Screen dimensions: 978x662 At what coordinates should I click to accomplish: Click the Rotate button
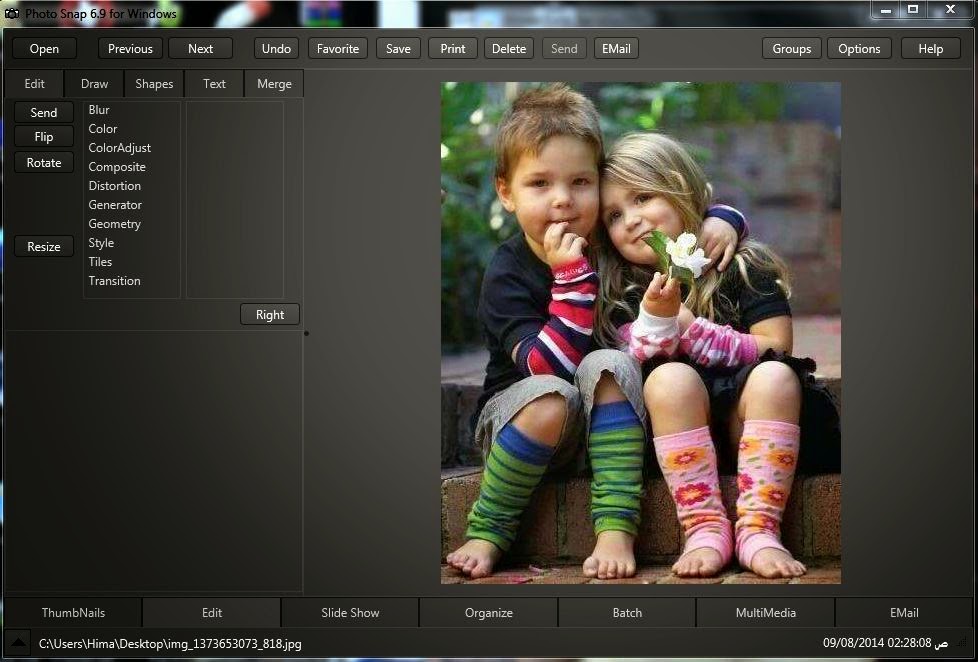click(x=44, y=163)
